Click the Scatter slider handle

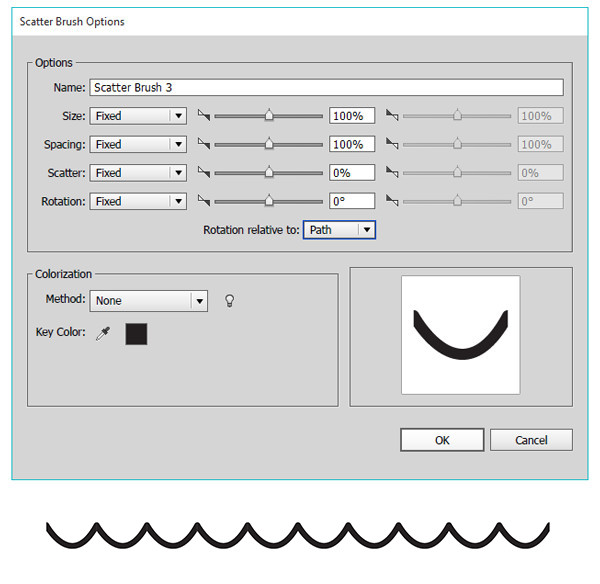click(269, 171)
